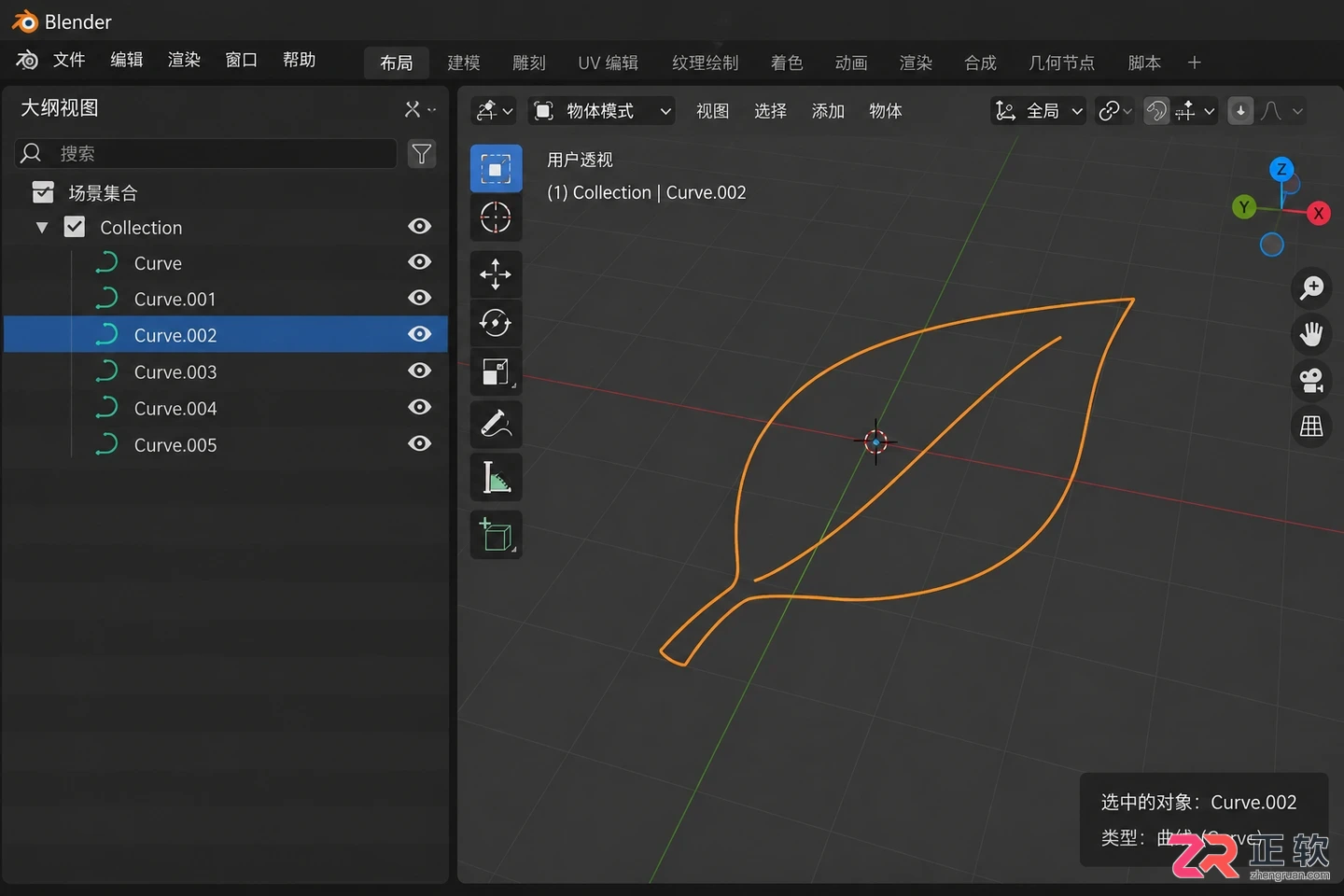Viewport: 1344px width, 896px height.
Task: Open the 编辑 menu
Action: (127, 60)
